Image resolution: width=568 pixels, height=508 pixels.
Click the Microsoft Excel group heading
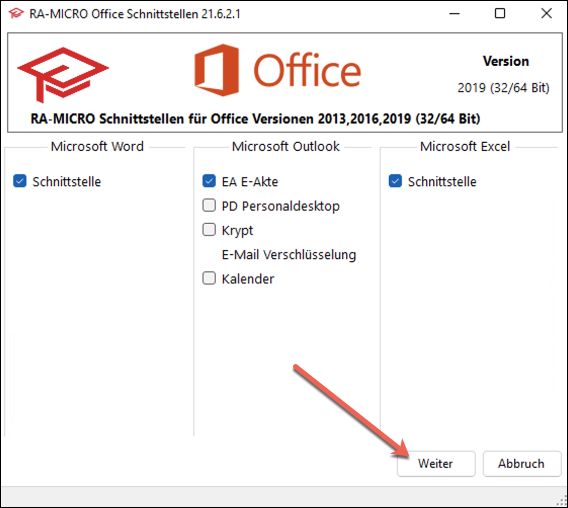click(x=465, y=146)
